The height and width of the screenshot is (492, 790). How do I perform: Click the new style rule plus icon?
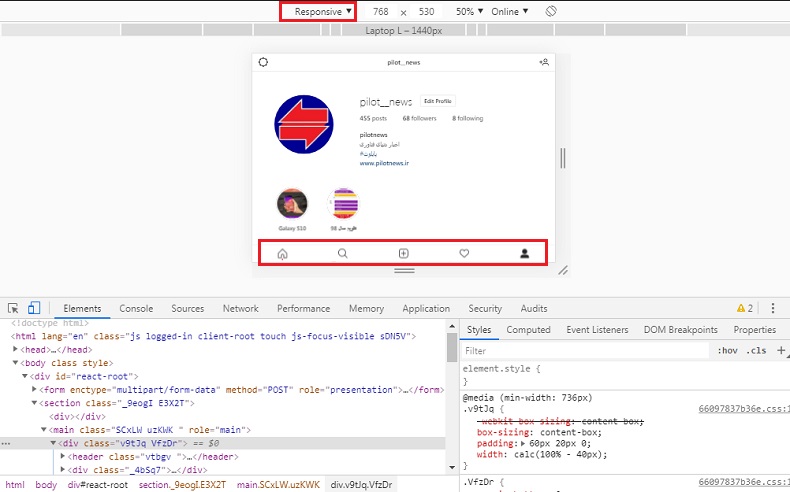(781, 350)
